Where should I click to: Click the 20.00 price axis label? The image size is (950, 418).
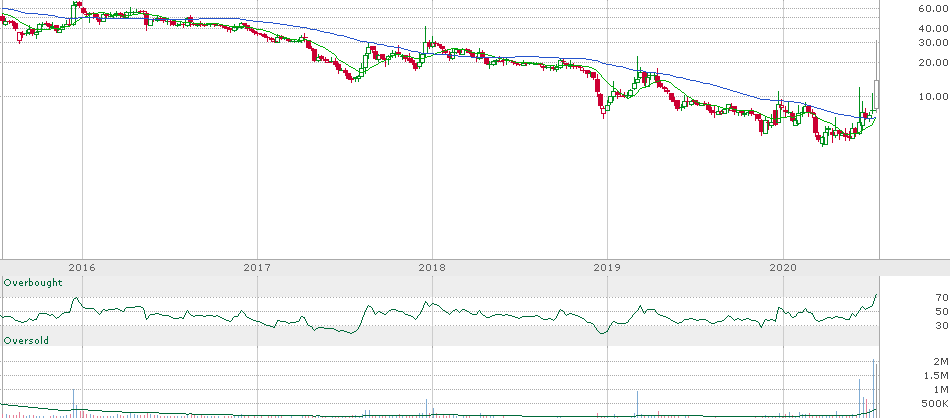(933, 62)
